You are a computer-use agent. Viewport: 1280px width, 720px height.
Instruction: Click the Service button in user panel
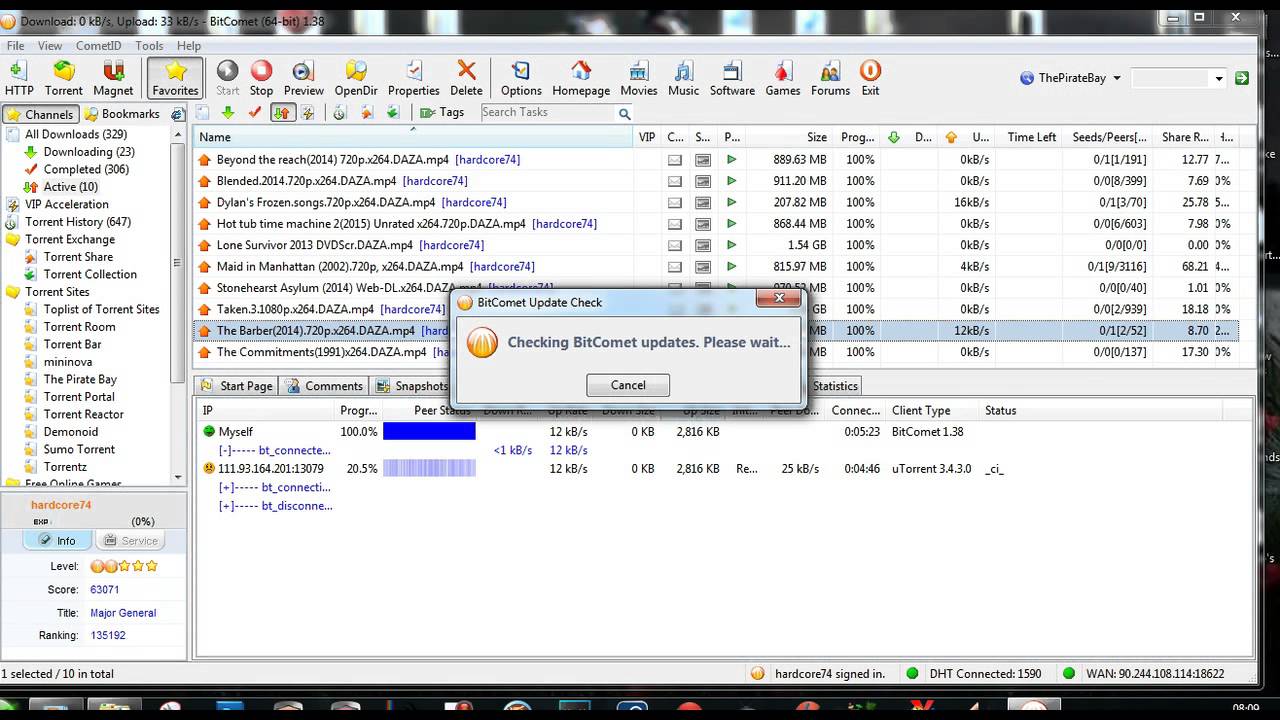pos(129,540)
